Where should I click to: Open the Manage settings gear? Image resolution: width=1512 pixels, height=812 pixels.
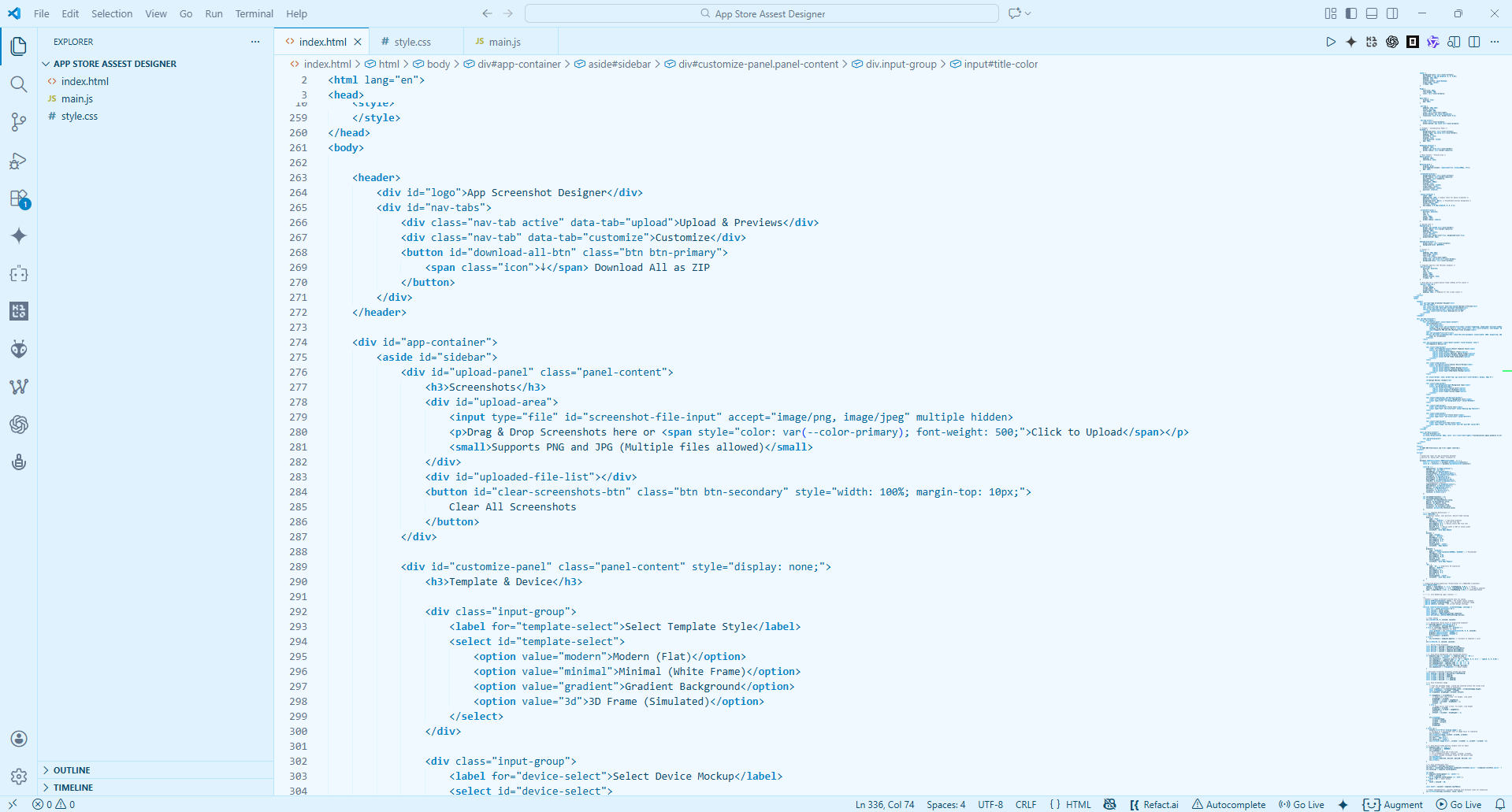click(x=19, y=777)
